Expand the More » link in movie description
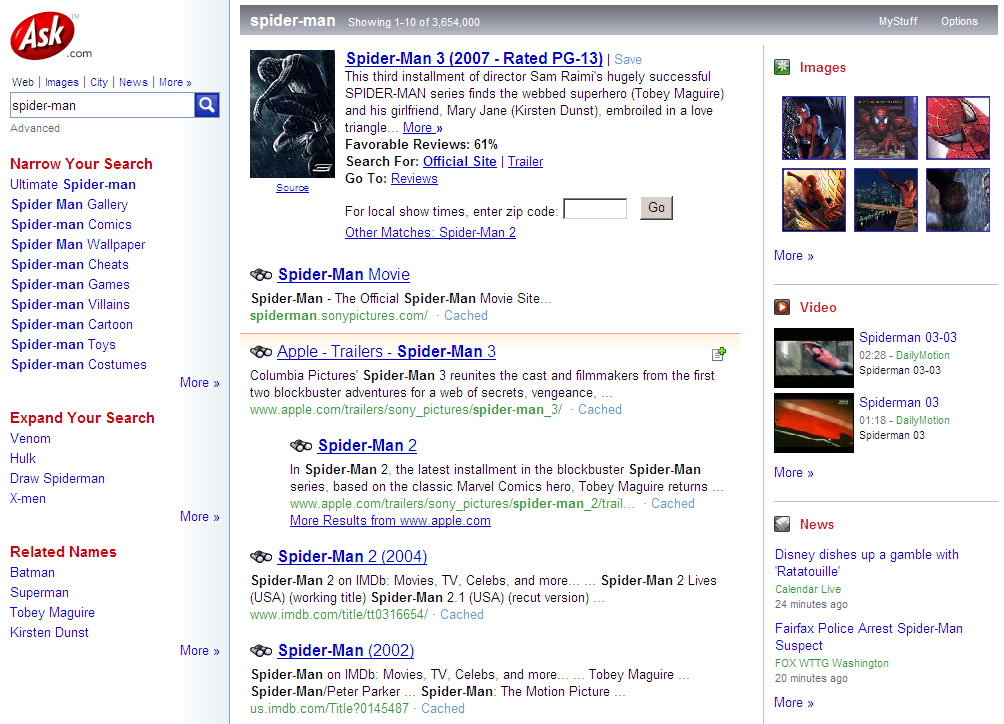This screenshot has height=724, width=1004. (x=423, y=127)
